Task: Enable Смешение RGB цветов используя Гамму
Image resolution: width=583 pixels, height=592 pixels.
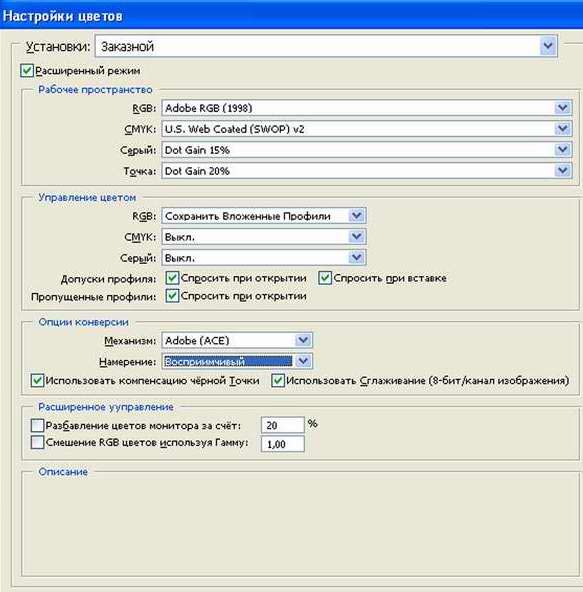Action: point(37,442)
